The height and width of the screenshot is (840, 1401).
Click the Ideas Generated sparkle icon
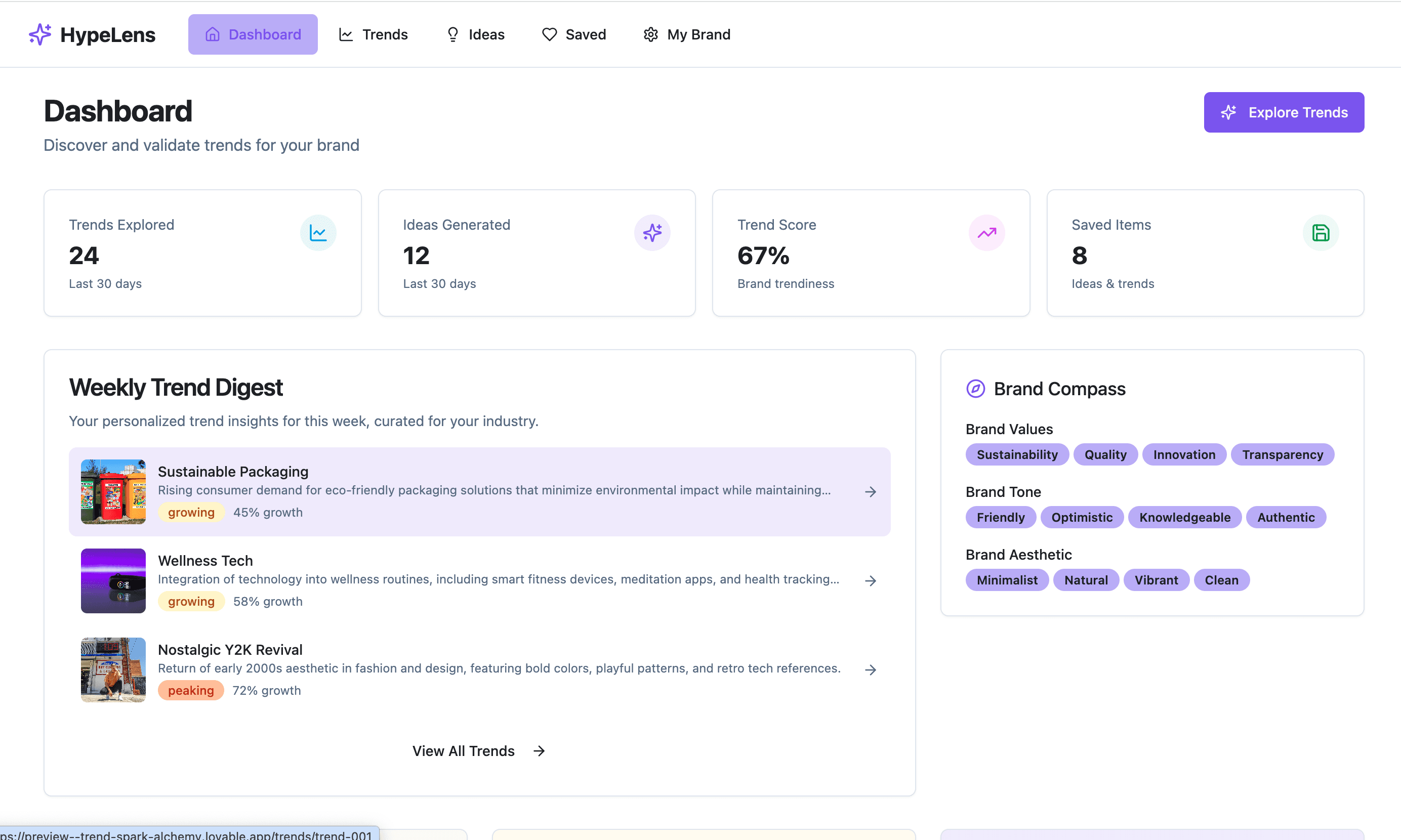pos(652,233)
